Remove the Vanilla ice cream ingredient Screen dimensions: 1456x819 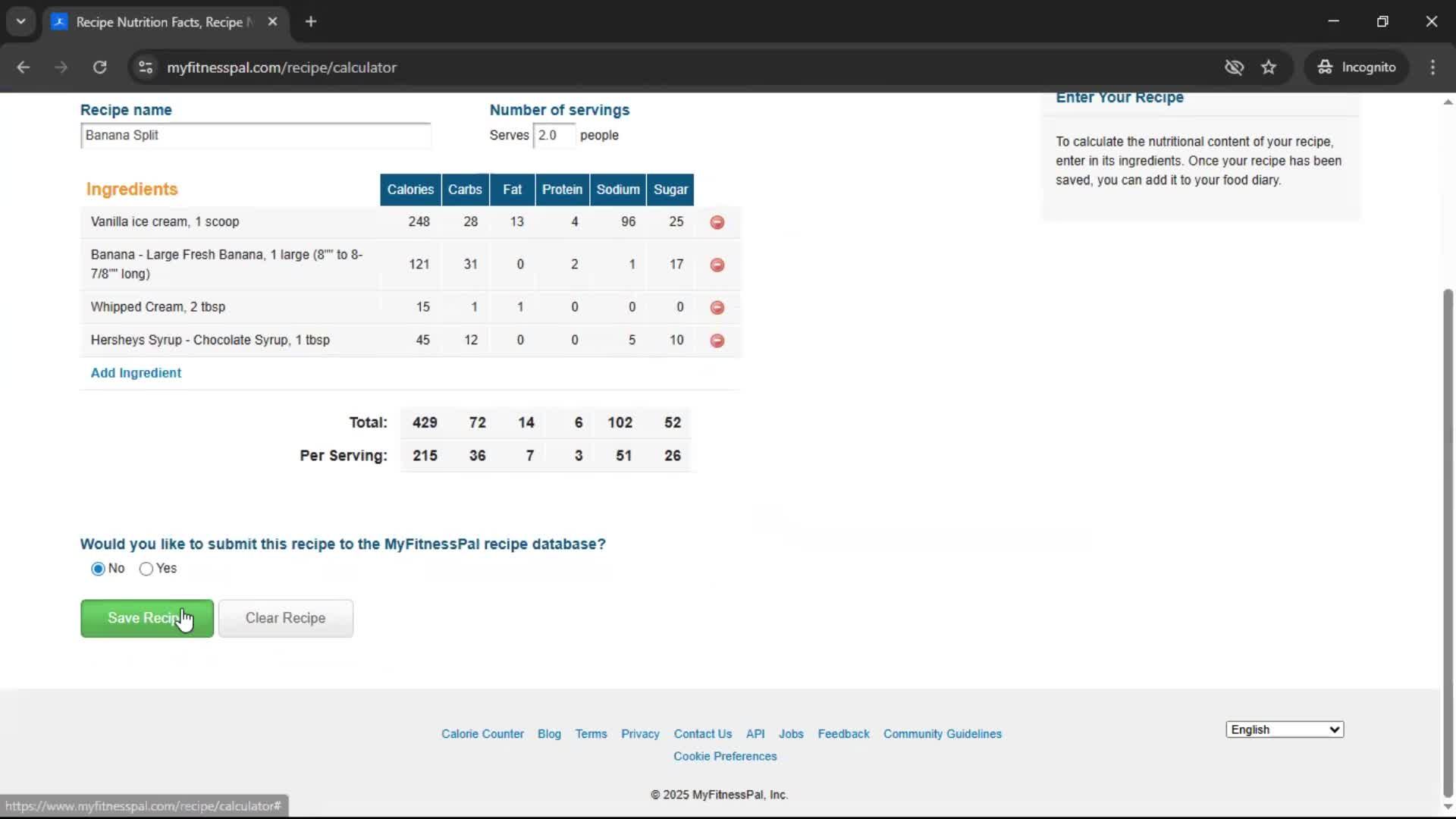pos(717,222)
